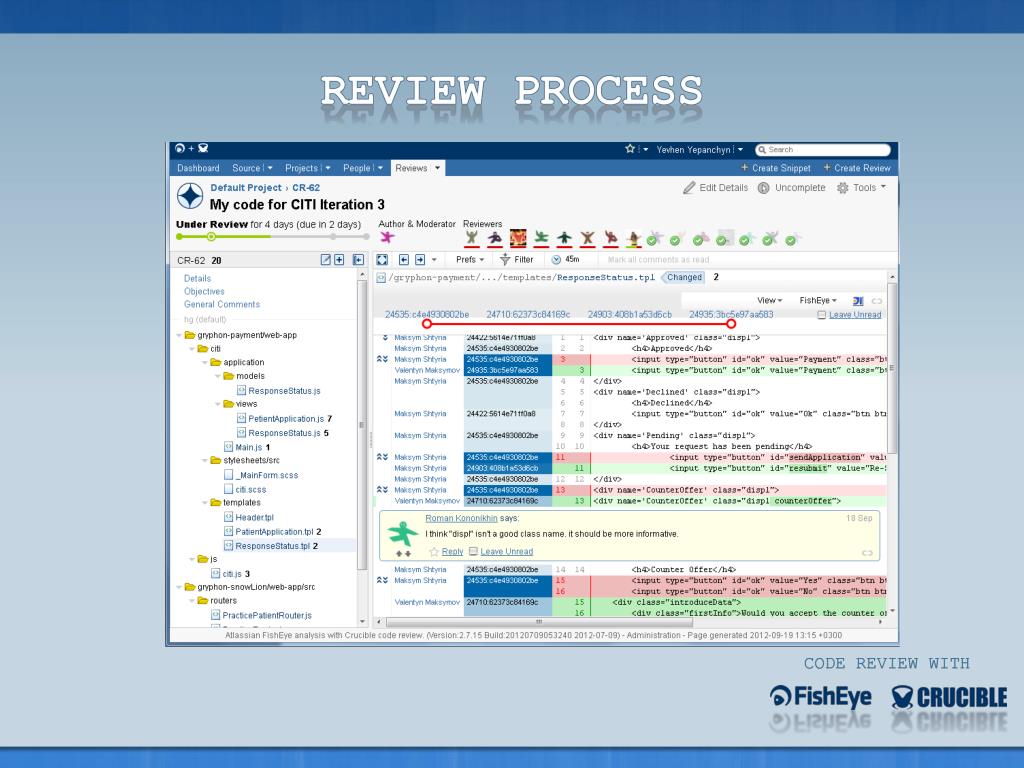Screen dimensions: 1024x768
Task: Click the FishEye logo icon in header
Action: tap(180, 149)
